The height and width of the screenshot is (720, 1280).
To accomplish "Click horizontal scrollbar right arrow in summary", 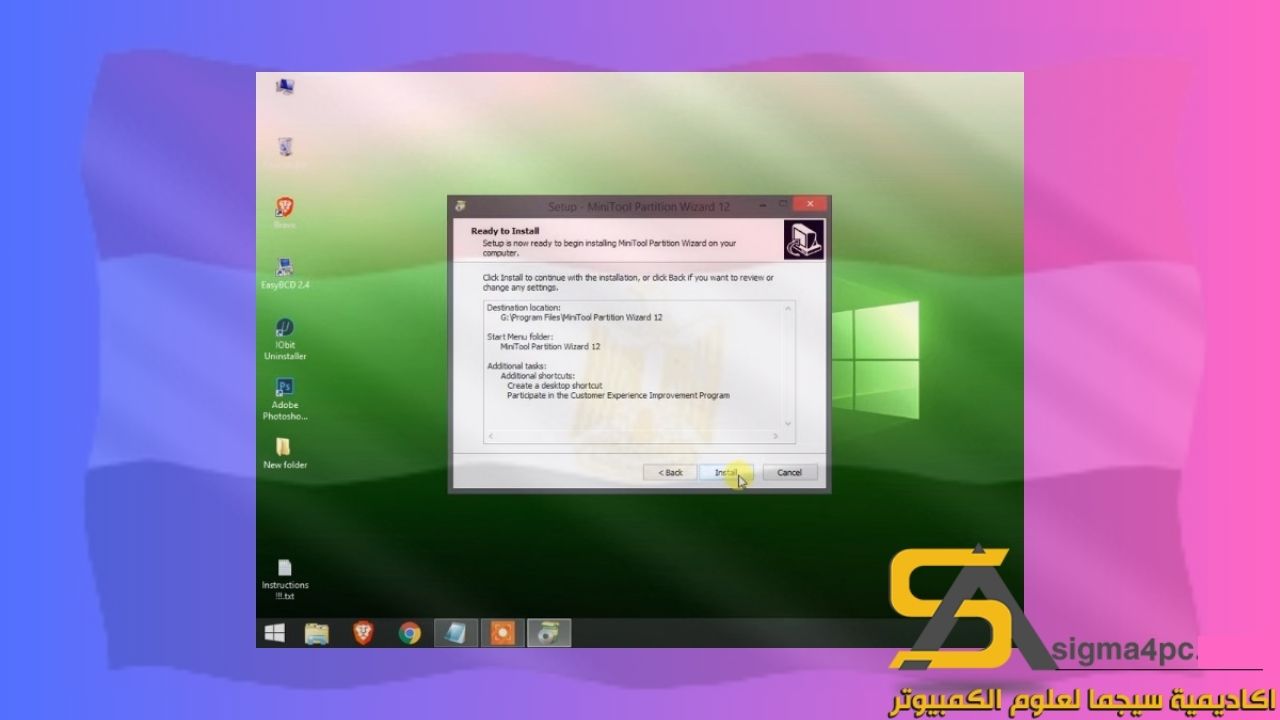I will (x=776, y=437).
